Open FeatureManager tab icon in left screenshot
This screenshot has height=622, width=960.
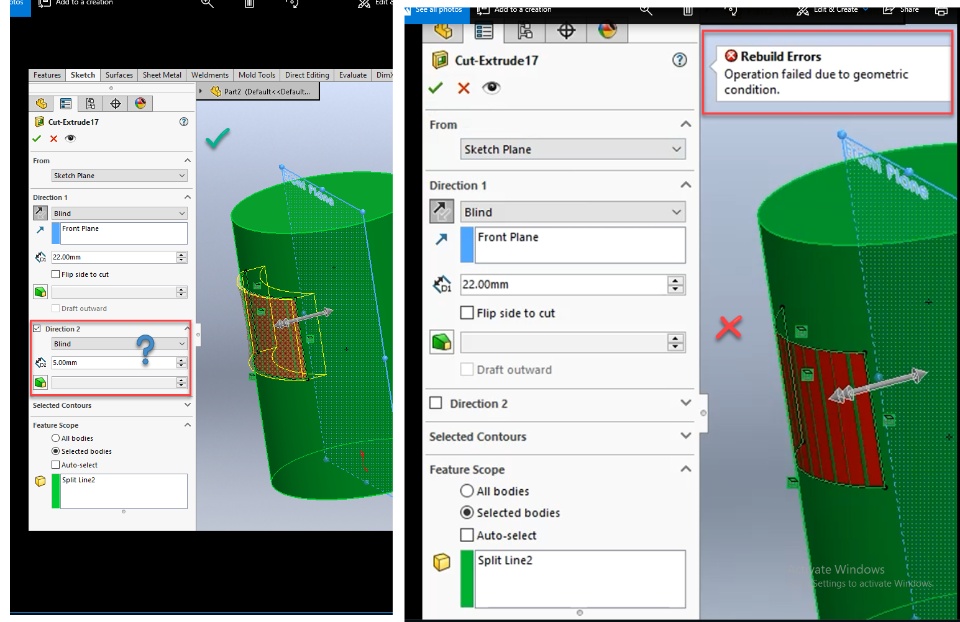[x=42, y=103]
